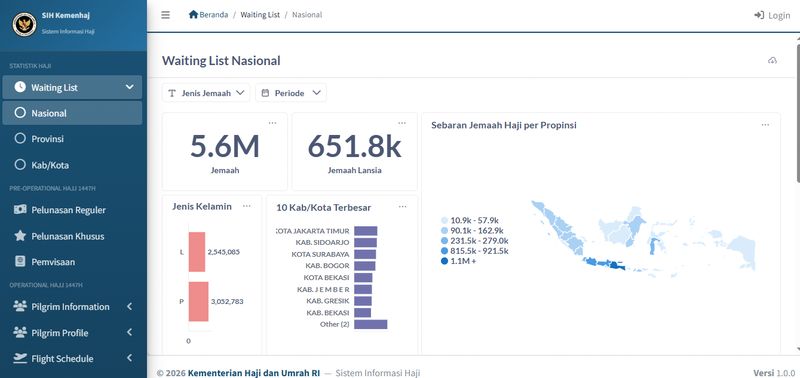Select the Provinsi circle indicator
Image resolution: width=800 pixels, height=378 pixels.
[20, 138]
